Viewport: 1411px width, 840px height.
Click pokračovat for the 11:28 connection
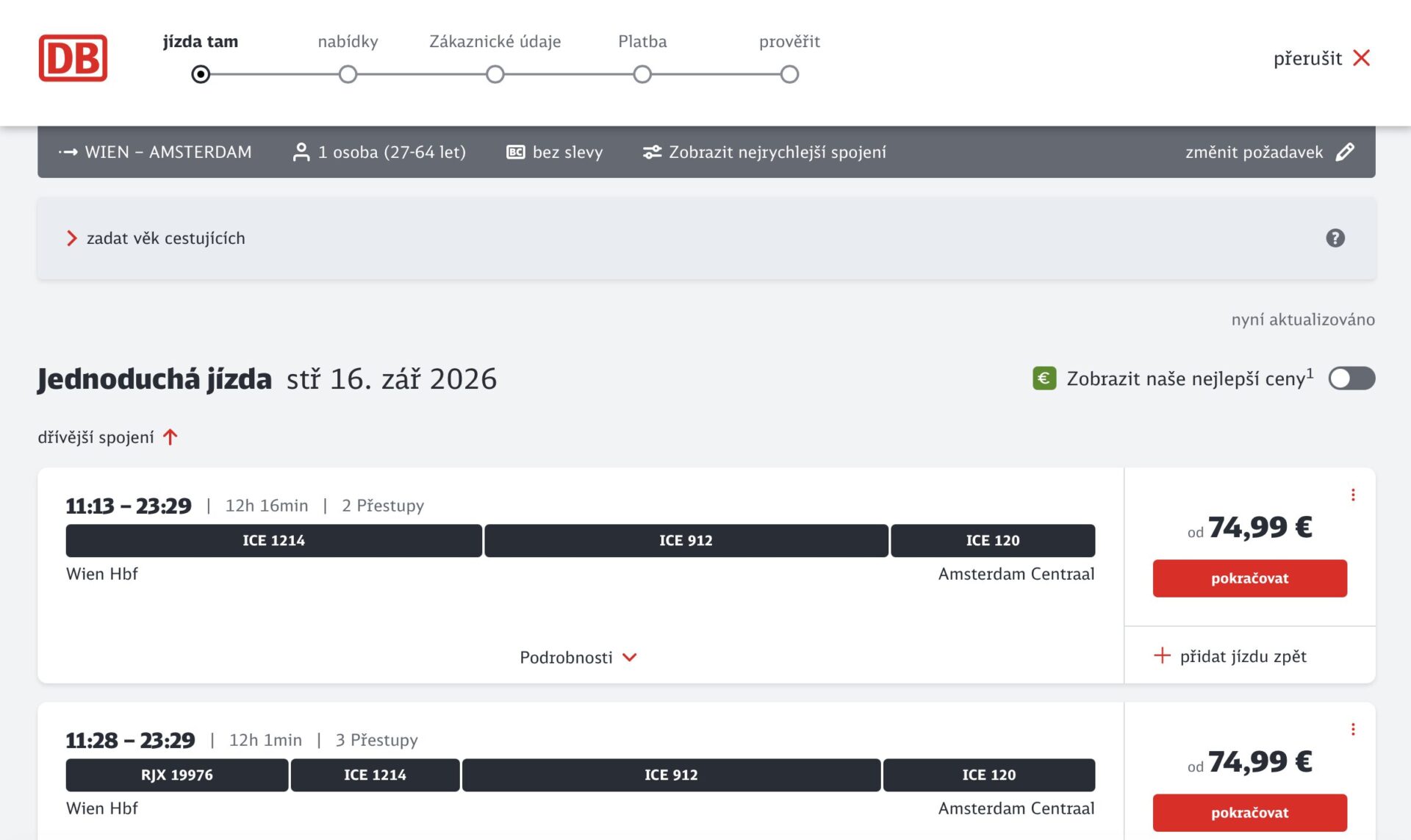1250,813
